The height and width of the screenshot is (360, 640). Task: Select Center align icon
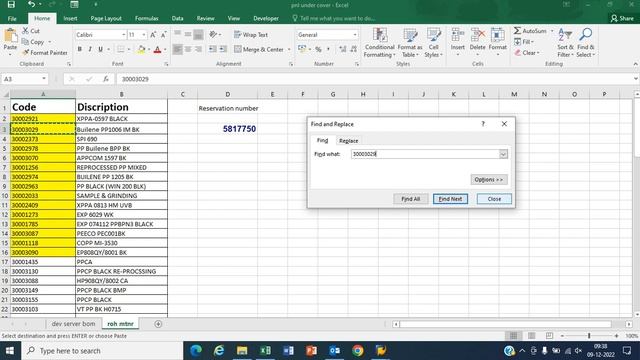(188, 49)
